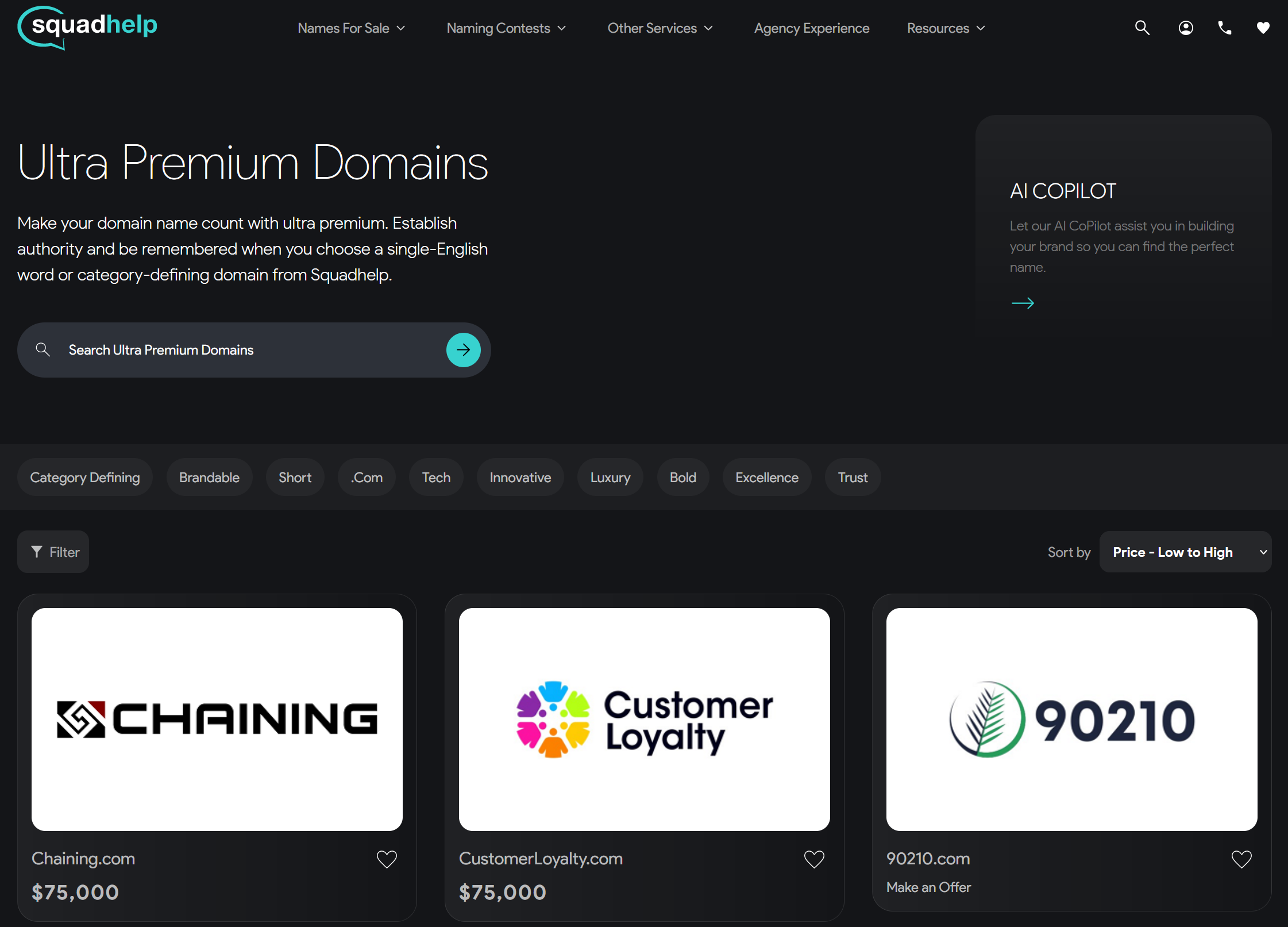Viewport: 1288px width, 927px height.
Task: Open the user account icon
Action: (x=1186, y=28)
